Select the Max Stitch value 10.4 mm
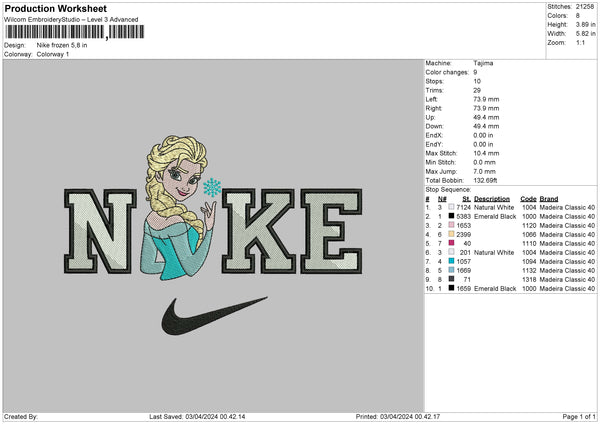 pyautogui.click(x=486, y=153)
